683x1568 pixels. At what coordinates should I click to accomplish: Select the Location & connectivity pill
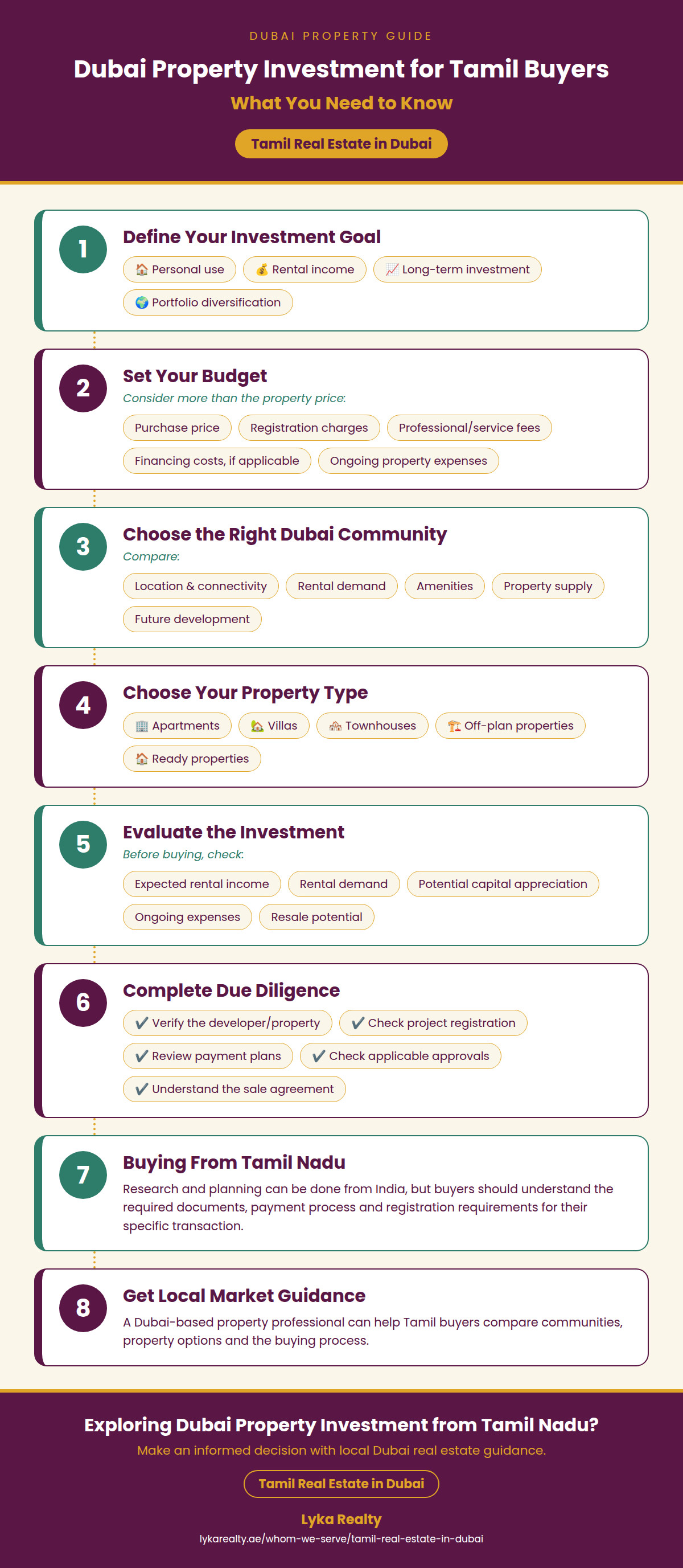pos(201,586)
